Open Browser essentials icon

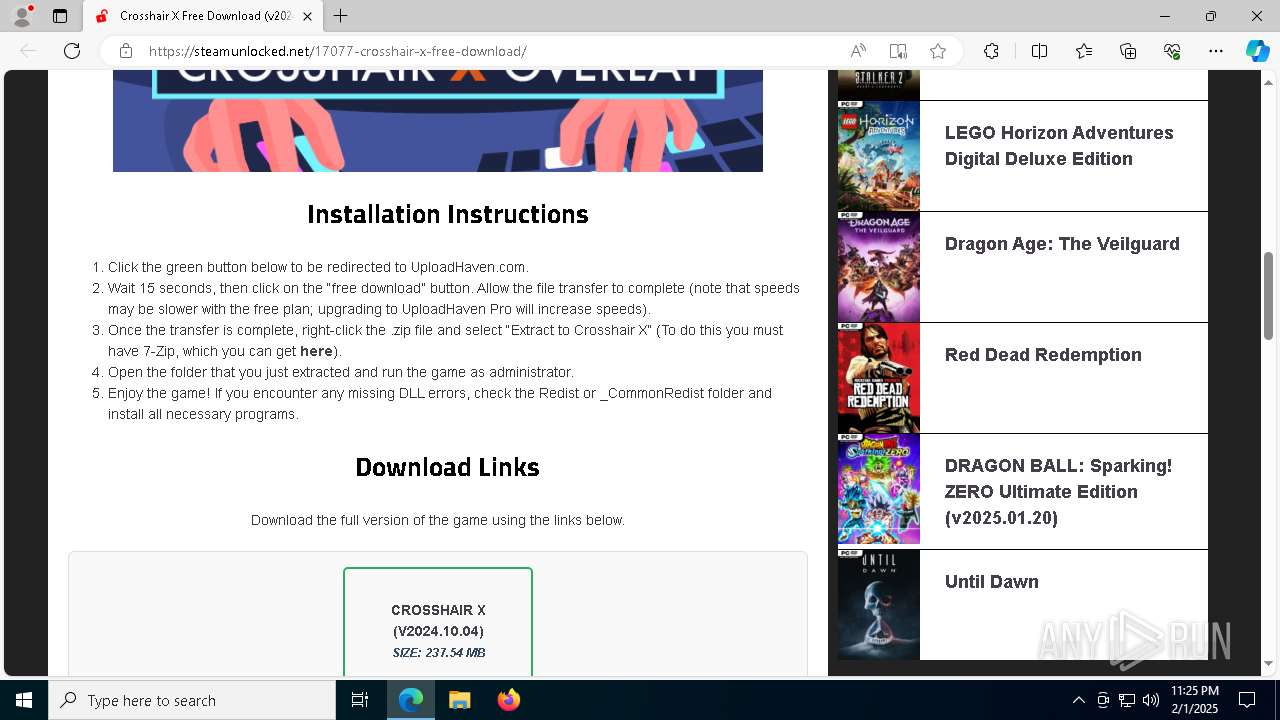coord(1172,51)
